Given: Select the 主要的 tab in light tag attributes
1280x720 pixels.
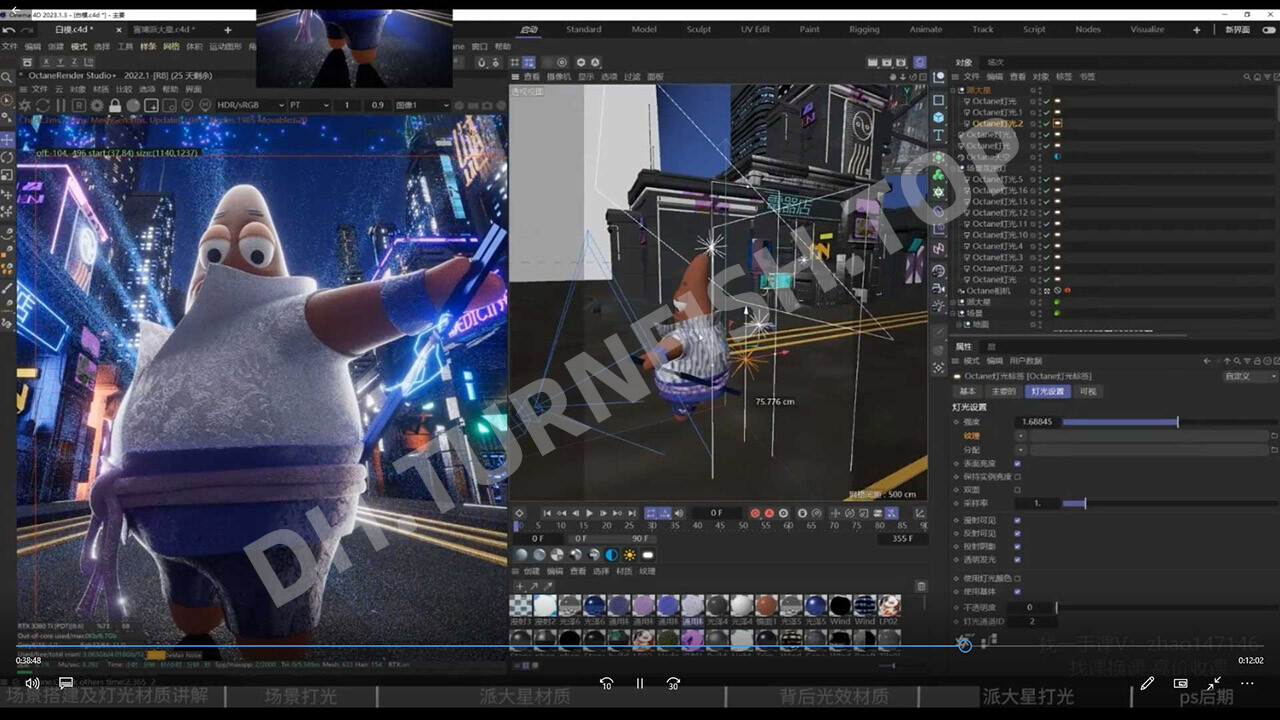Looking at the screenshot, I should [1003, 391].
